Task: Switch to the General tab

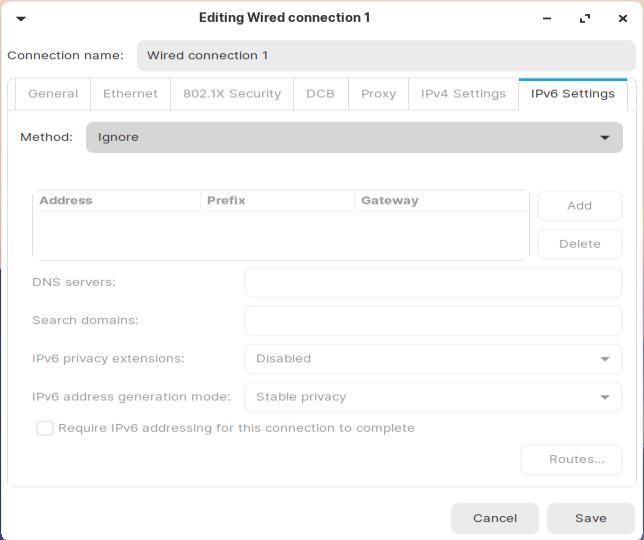Action: click(x=53, y=94)
